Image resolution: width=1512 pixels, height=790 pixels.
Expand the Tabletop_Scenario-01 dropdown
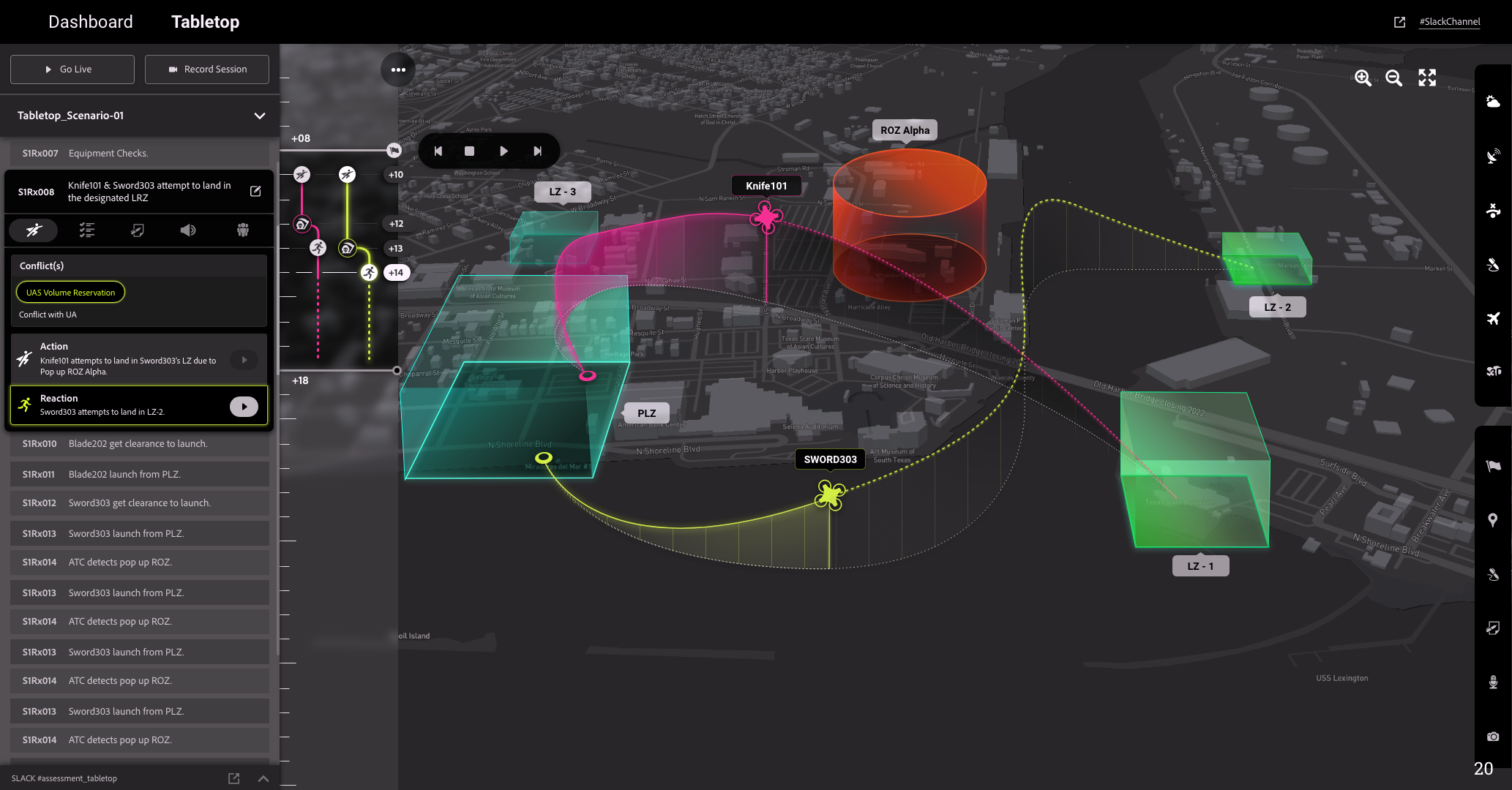pyautogui.click(x=259, y=116)
